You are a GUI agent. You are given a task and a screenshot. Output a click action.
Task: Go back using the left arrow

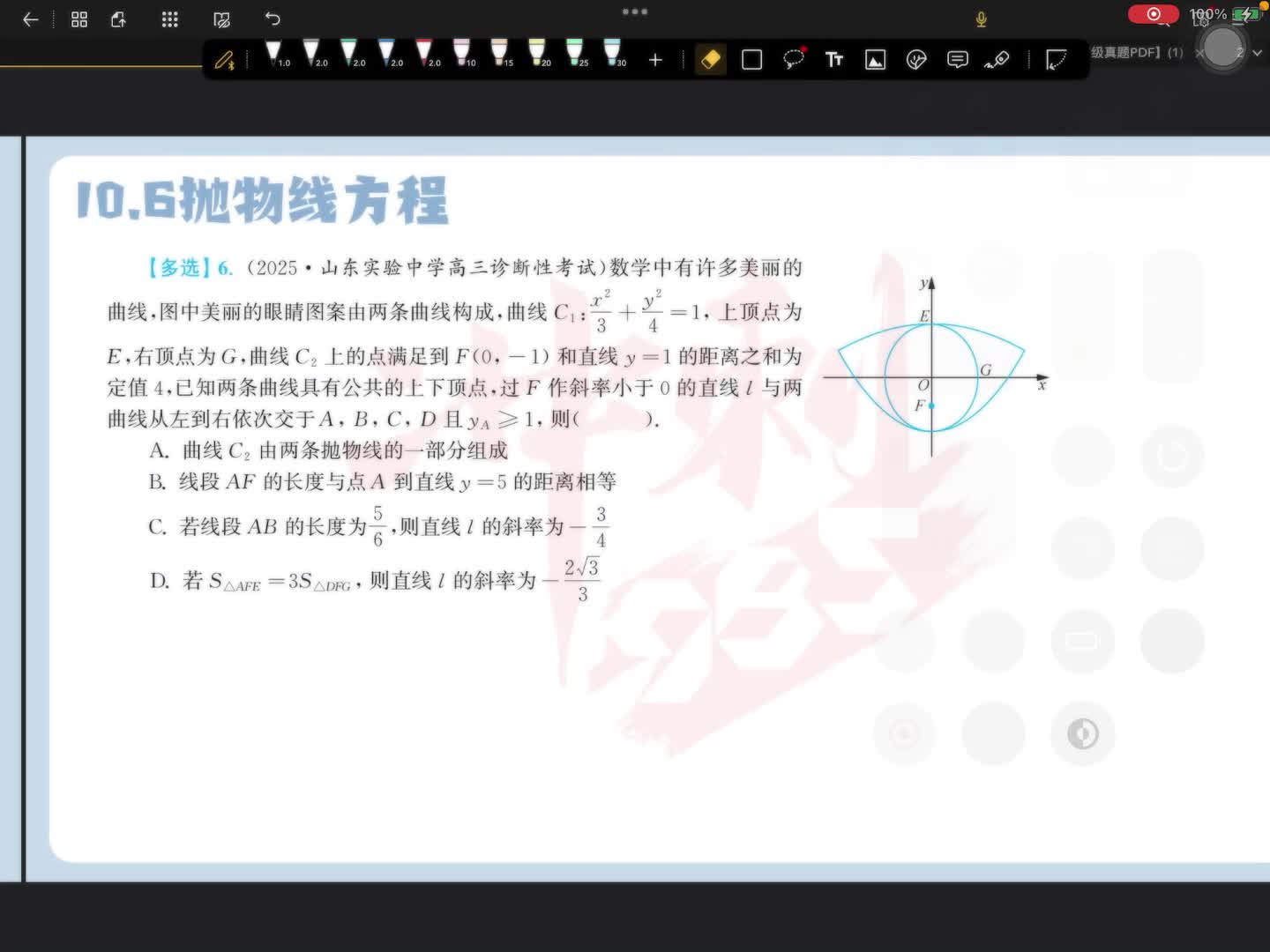click(x=30, y=19)
